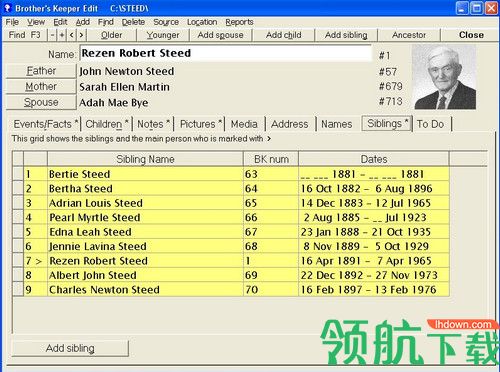
Task: Click Add sibling in the toolbar
Action: [x=346, y=35]
